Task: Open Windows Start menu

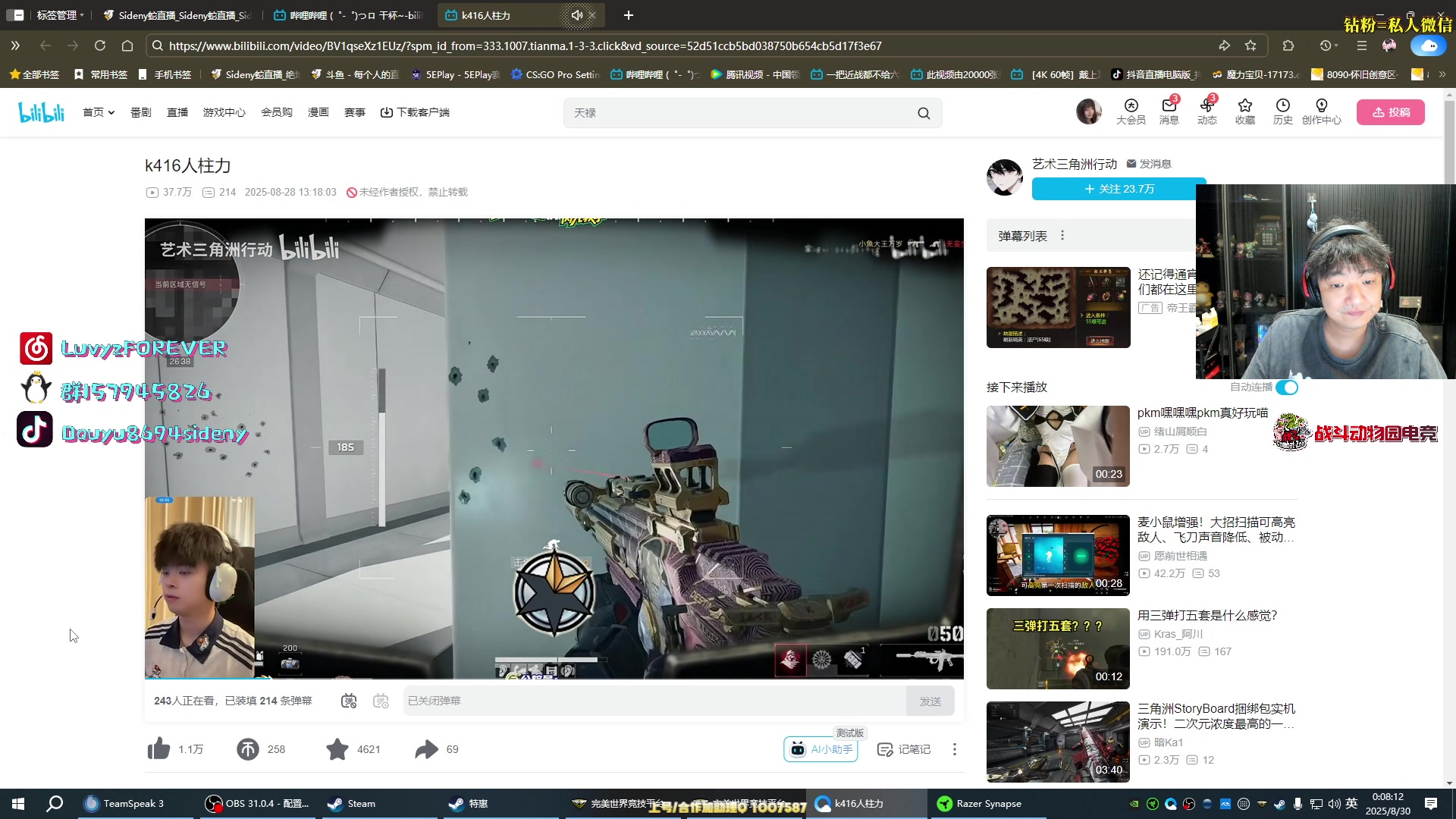Action: point(18,804)
